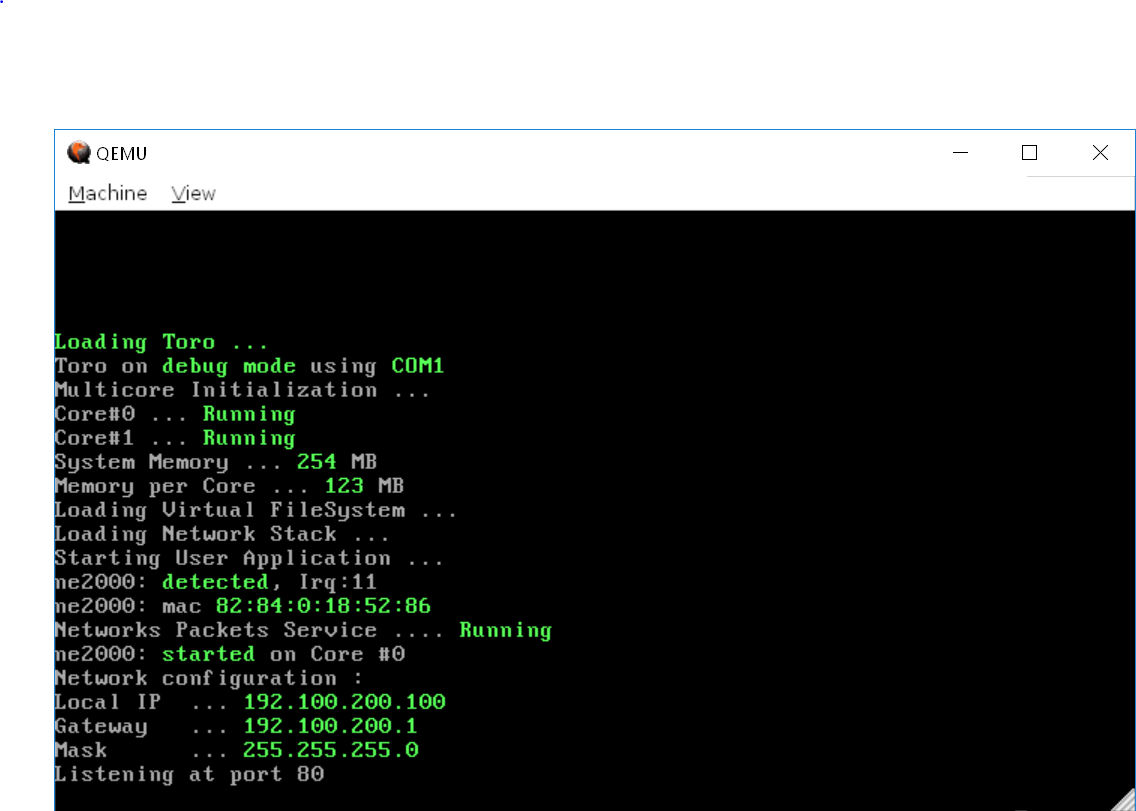This screenshot has width=1136, height=811.
Task: Click the Core#0 Running status
Action: pos(249,414)
